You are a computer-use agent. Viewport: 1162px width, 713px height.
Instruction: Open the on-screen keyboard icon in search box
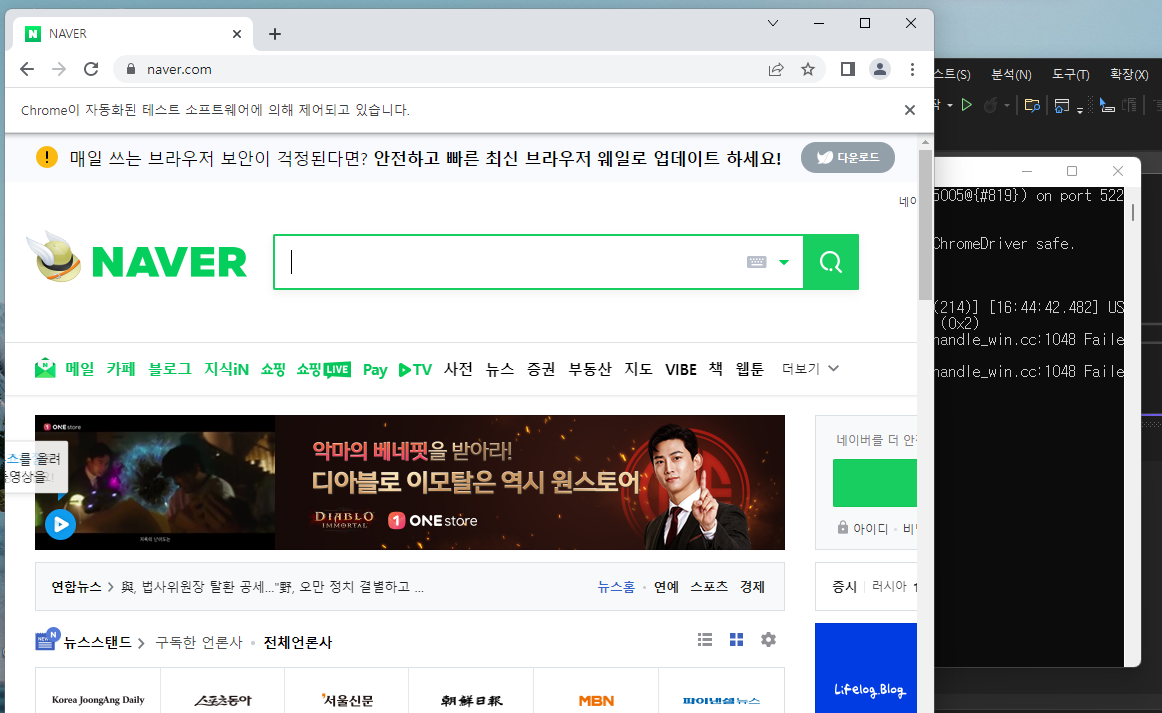point(756,262)
